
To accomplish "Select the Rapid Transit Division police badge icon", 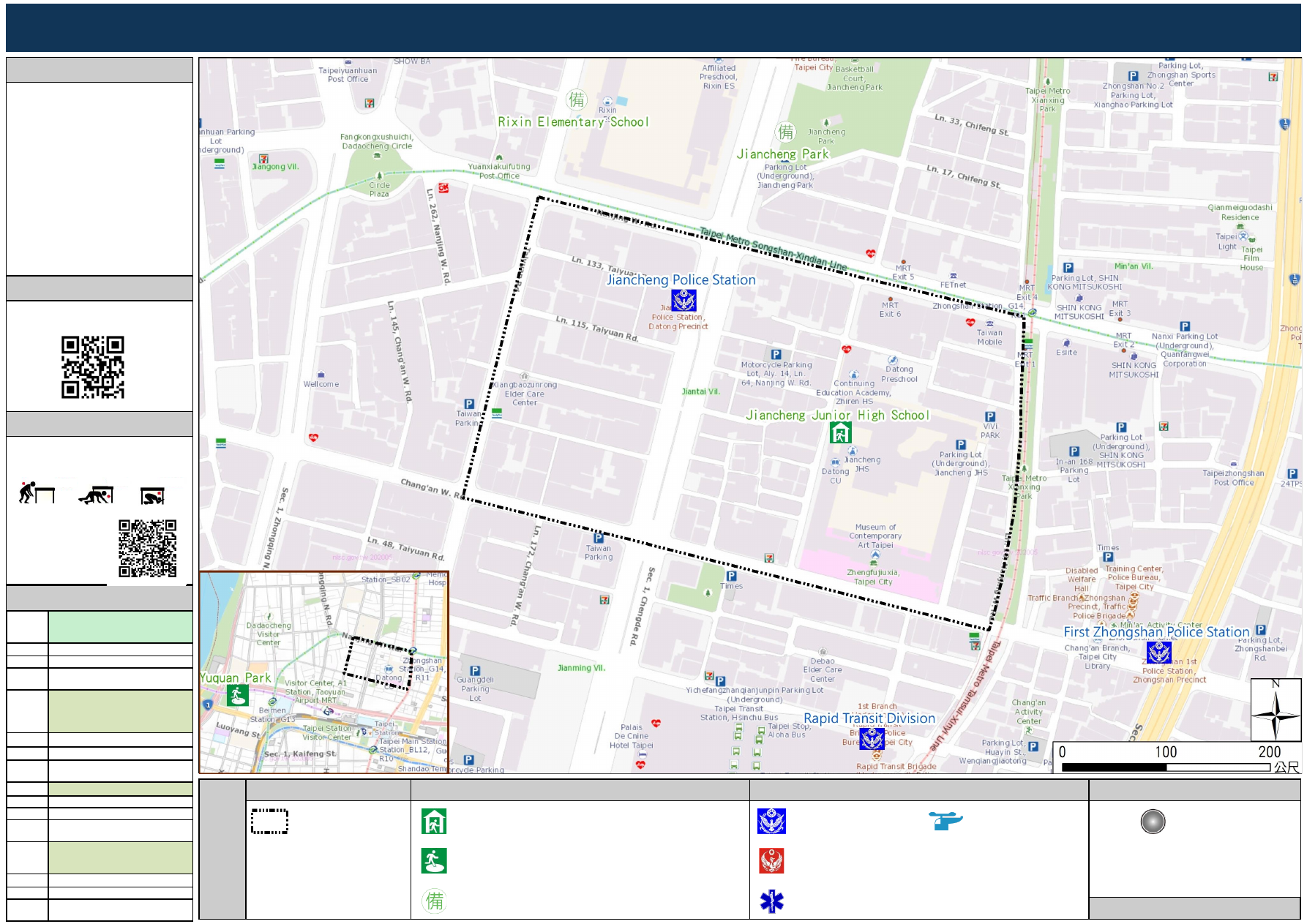I will 872,739.
